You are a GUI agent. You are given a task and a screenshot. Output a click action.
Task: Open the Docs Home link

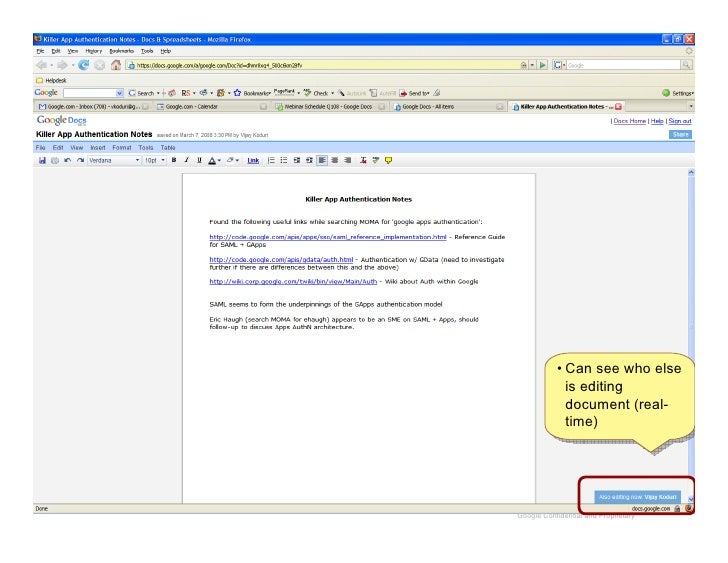630,121
